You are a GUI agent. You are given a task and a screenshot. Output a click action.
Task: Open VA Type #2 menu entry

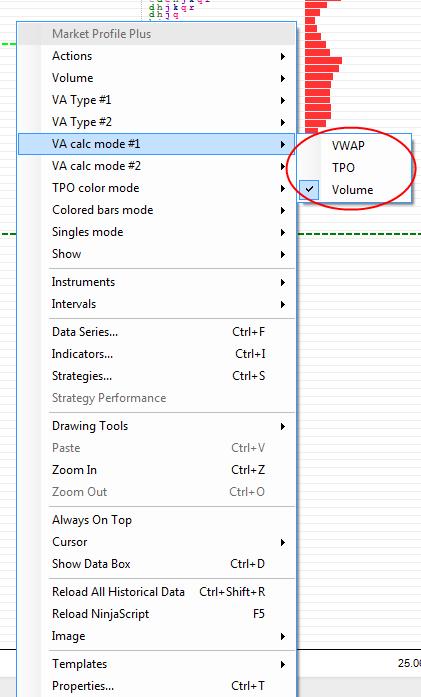[x=156, y=122]
